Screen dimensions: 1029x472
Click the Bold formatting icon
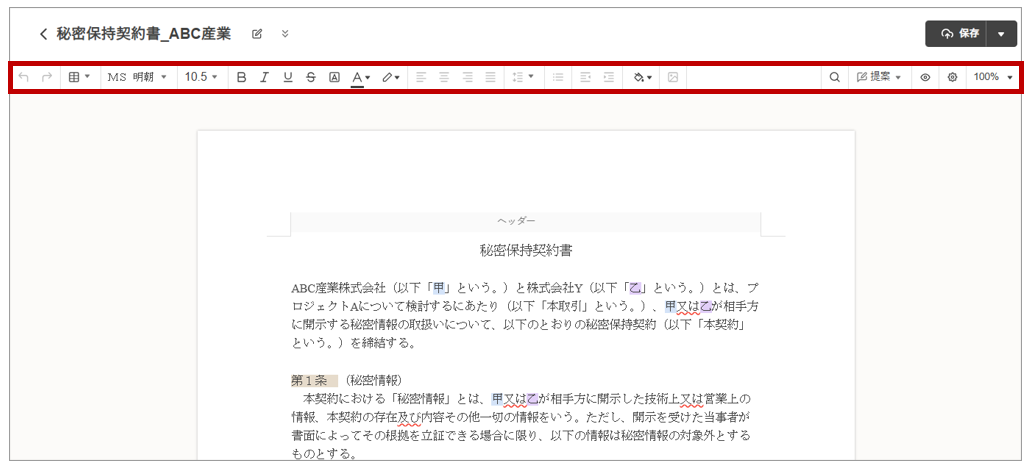click(x=241, y=77)
